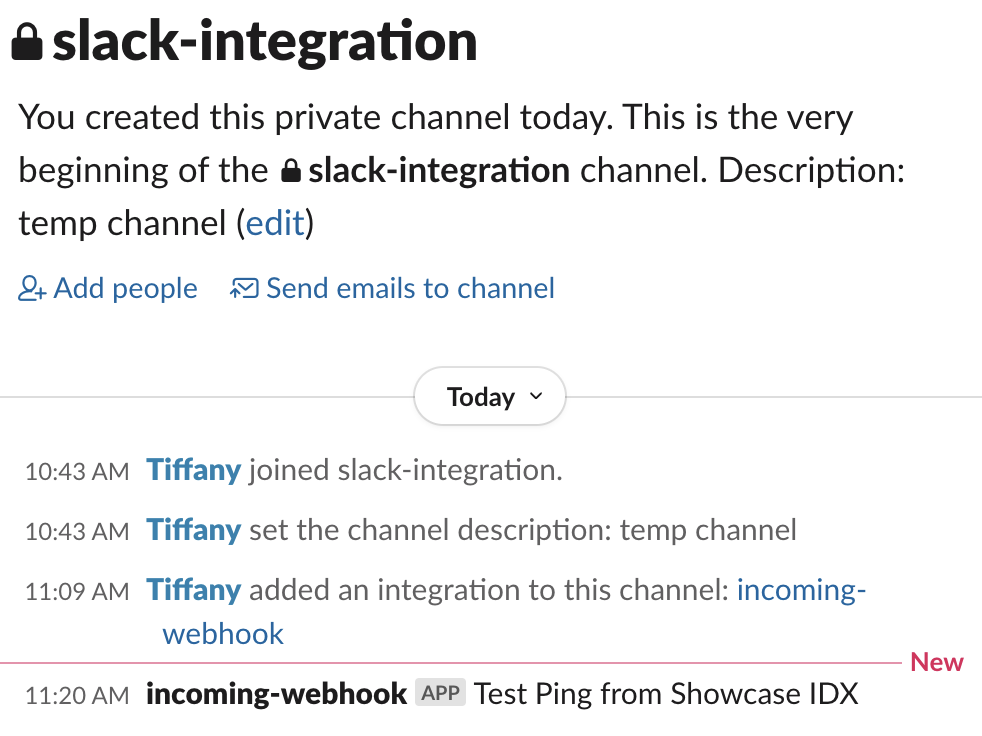Click the 11:09 AM message timestamp

tap(77, 591)
